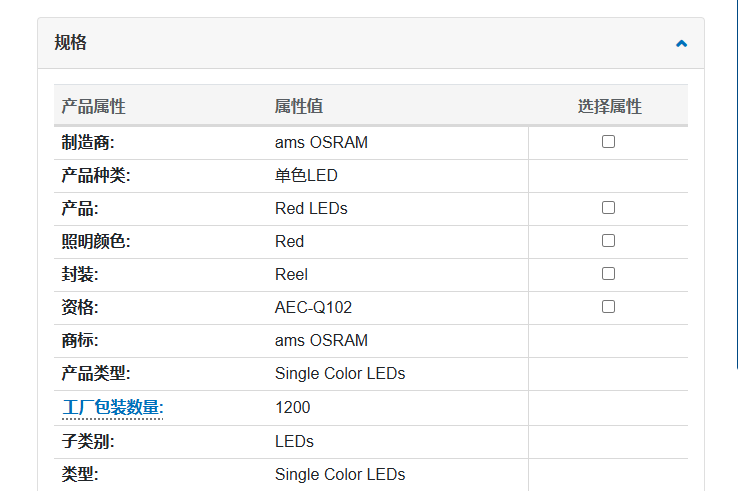The height and width of the screenshot is (491, 738).
Task: Click the 规格 panel title
Action: [x=70, y=42]
